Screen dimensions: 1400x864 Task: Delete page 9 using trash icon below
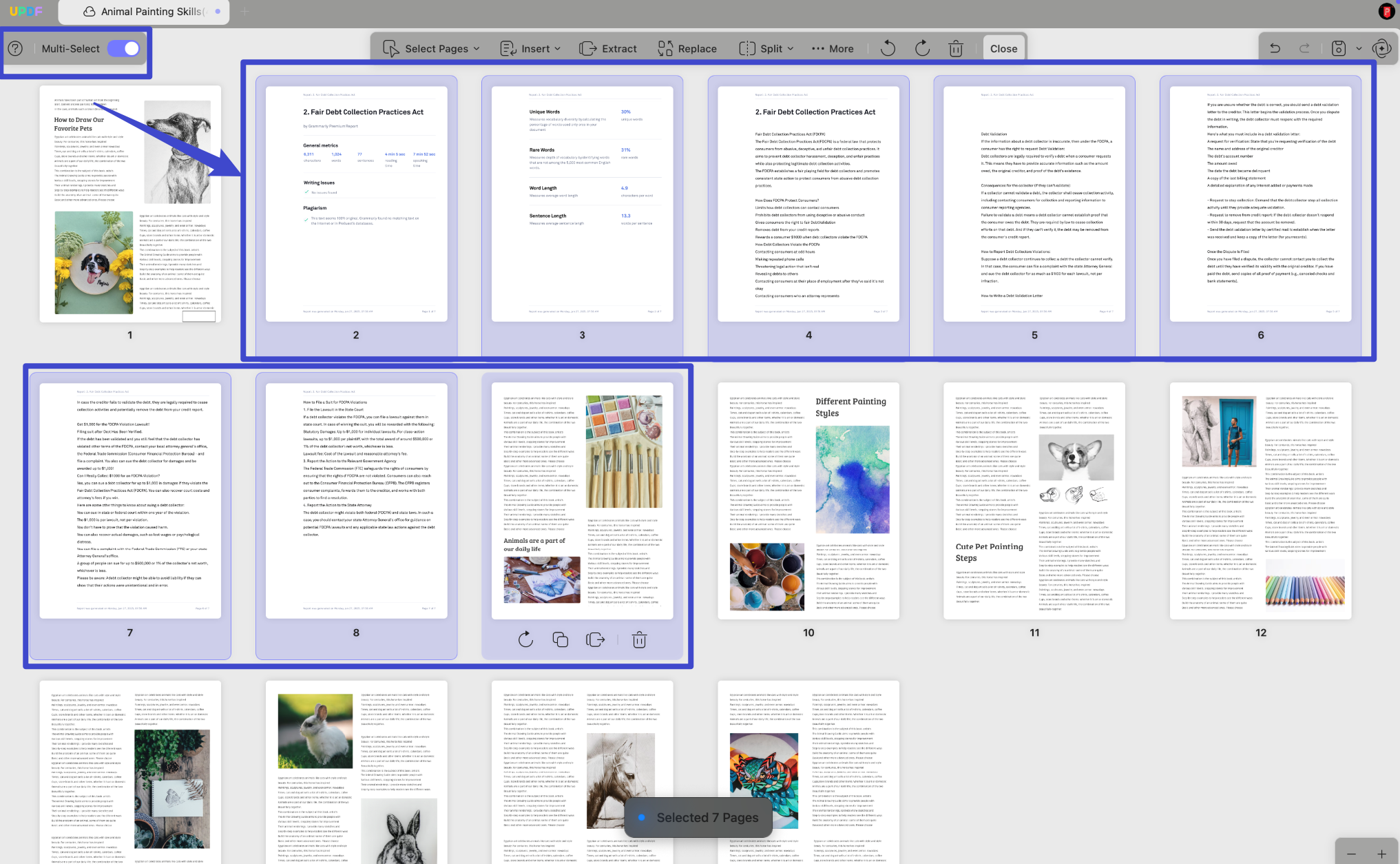[639, 639]
